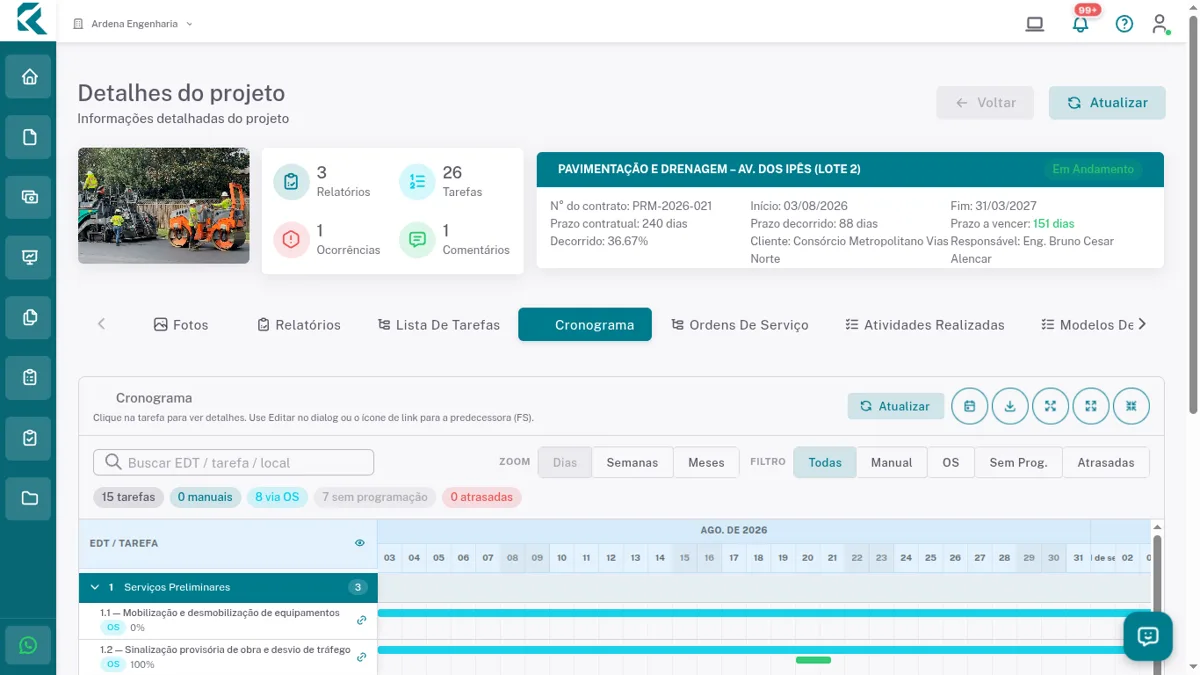This screenshot has width=1200, height=675.
Task: Select the Atrasadas filter
Action: point(1106,462)
